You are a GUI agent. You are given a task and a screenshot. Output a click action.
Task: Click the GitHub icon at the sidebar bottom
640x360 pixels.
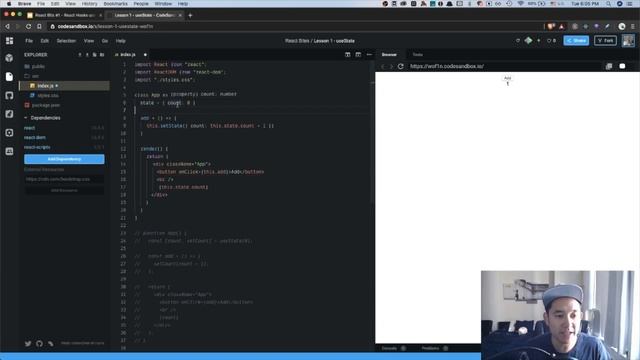pos(39,344)
